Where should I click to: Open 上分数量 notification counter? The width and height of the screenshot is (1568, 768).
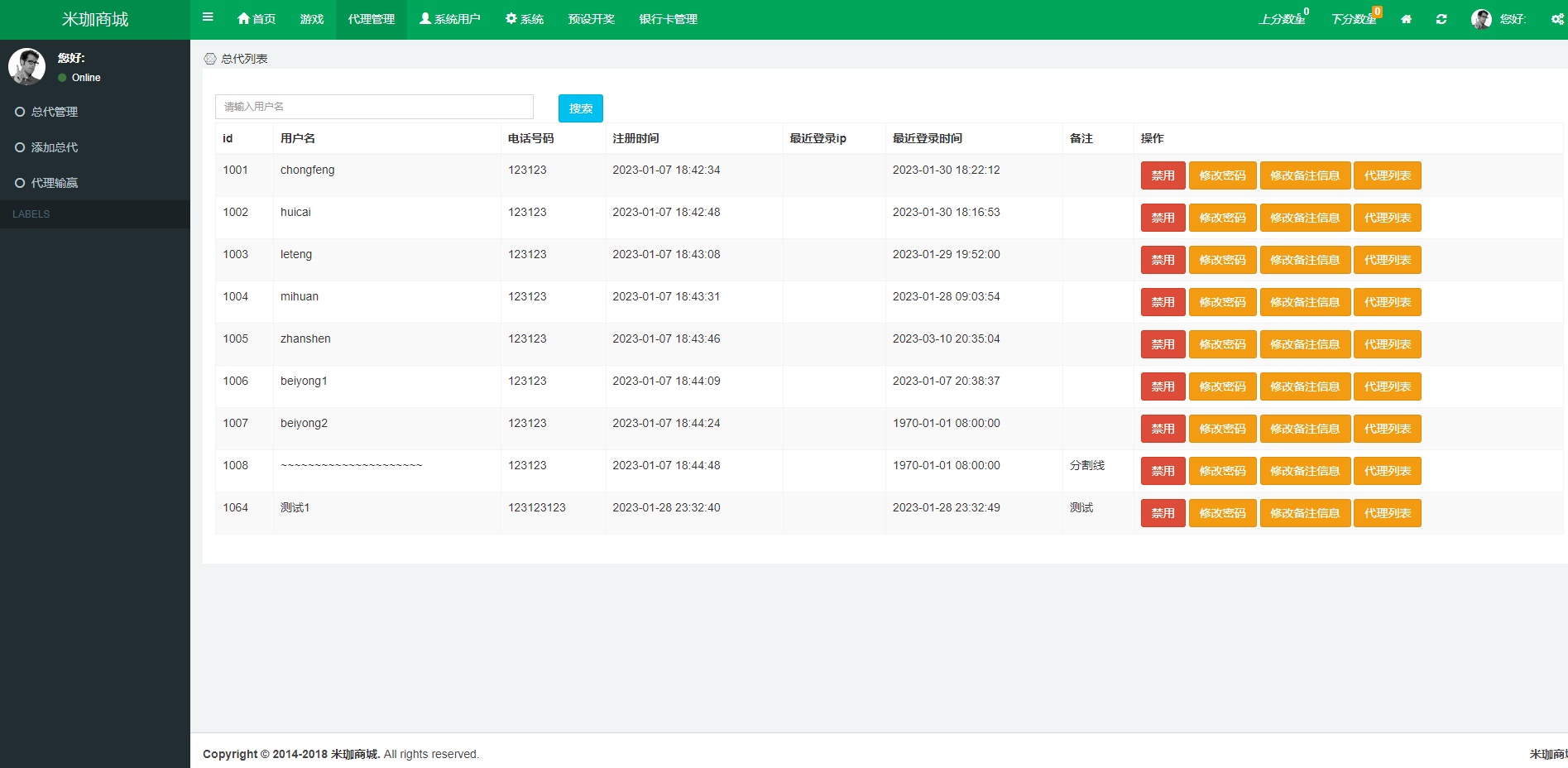pyautogui.click(x=1283, y=19)
